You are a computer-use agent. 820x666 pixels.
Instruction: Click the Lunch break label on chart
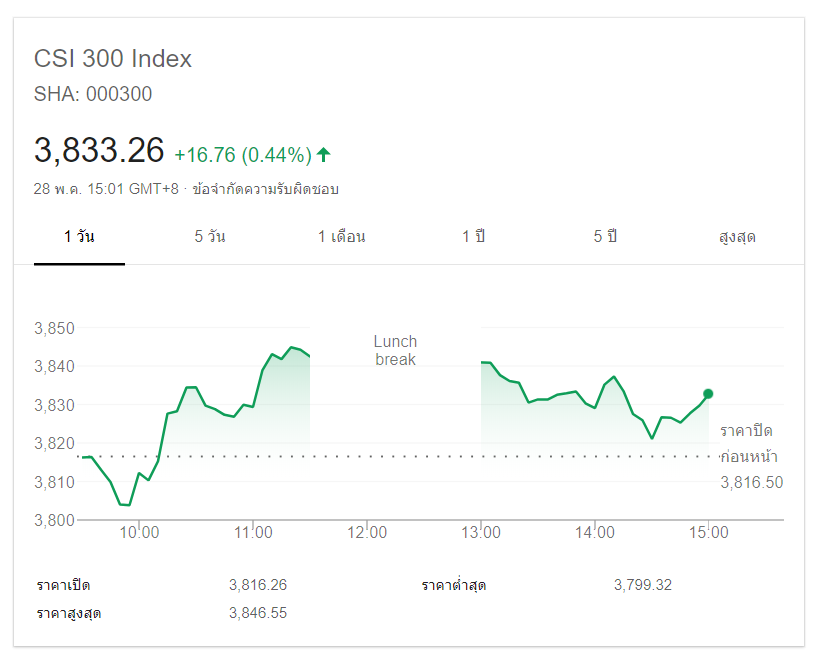395,350
